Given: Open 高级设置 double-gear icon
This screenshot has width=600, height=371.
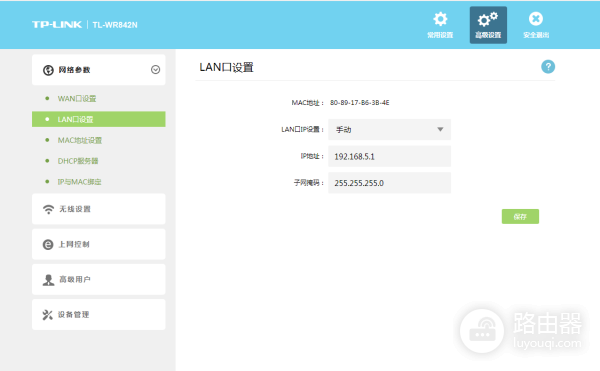Looking at the screenshot, I should pos(488,19).
